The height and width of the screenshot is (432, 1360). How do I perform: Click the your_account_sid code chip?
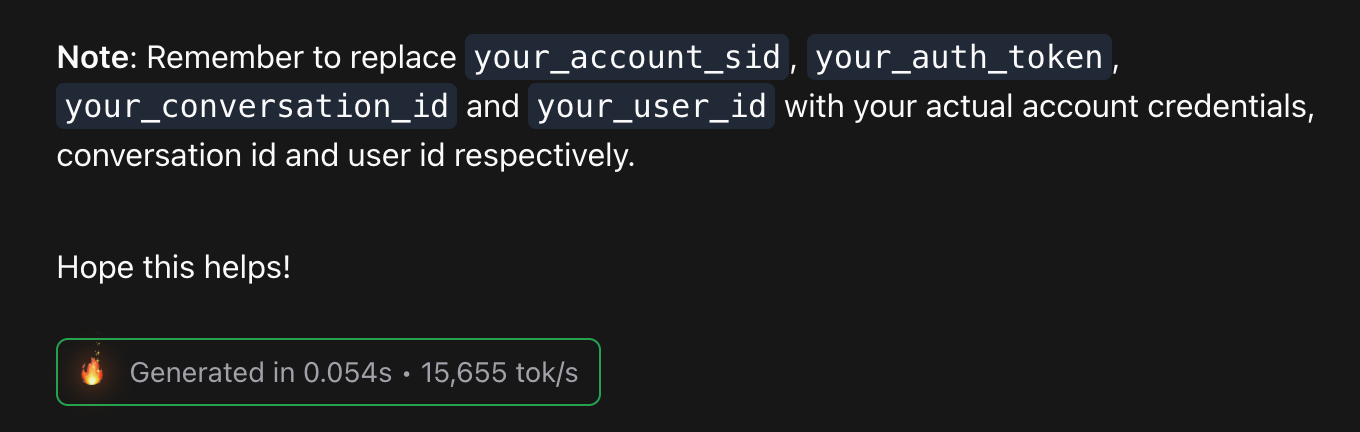(627, 58)
